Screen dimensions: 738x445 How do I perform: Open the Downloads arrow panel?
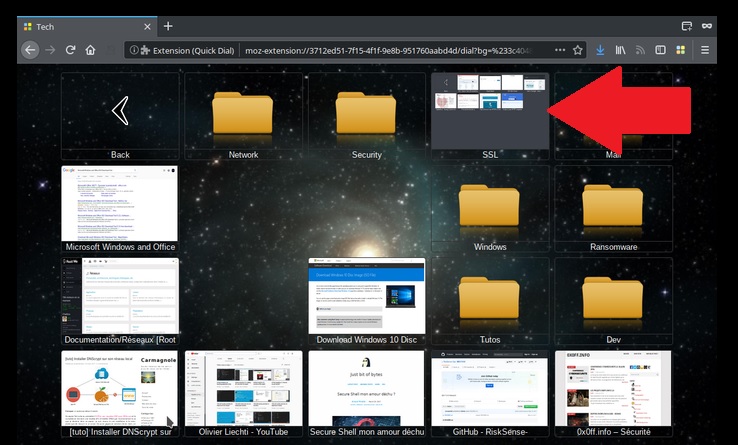[600, 49]
